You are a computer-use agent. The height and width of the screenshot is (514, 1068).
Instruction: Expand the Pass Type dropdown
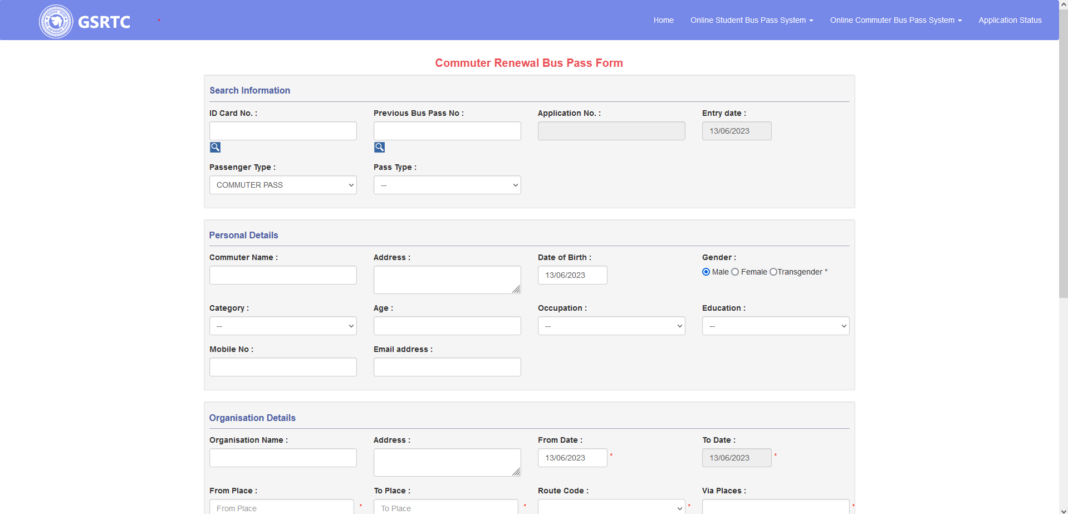tap(446, 185)
